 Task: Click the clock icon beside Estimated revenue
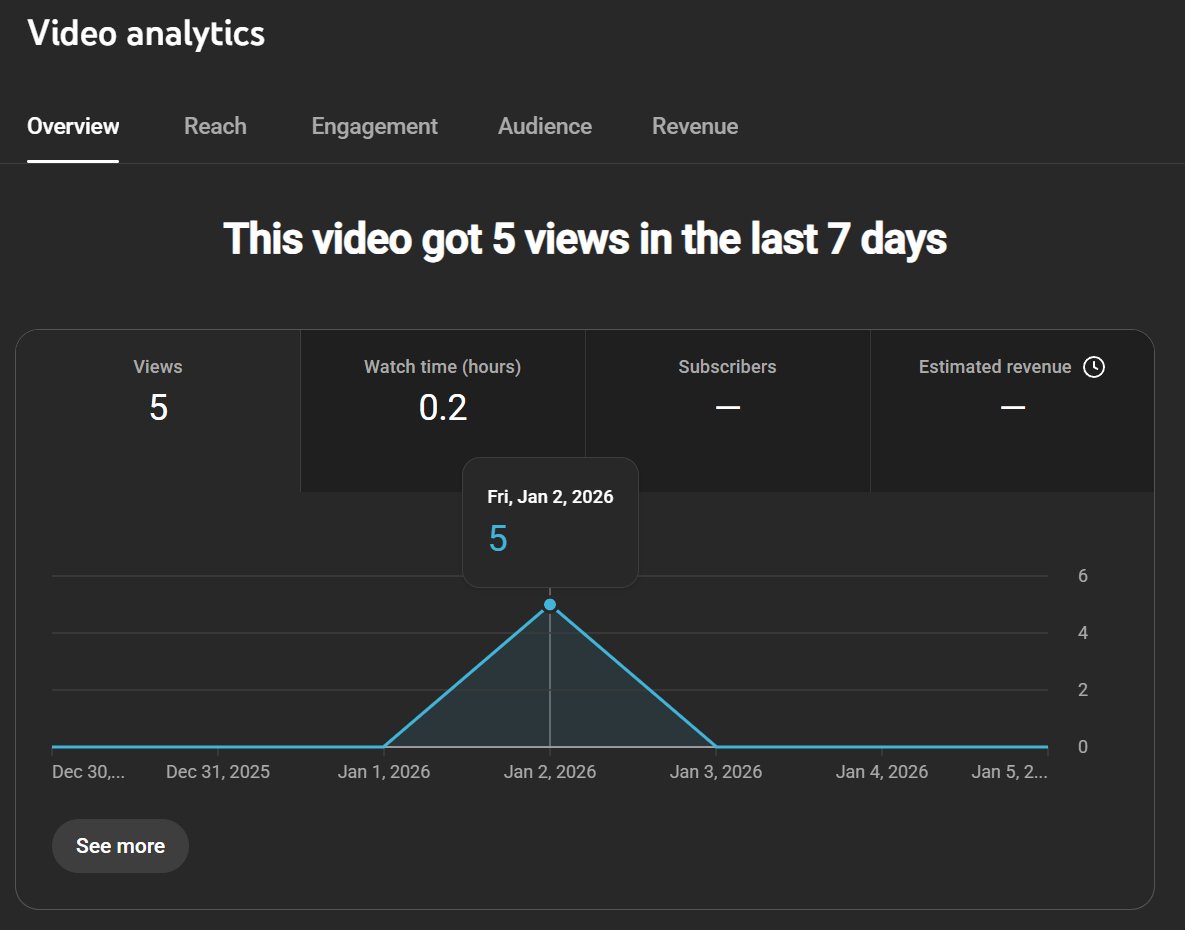[x=1094, y=367]
